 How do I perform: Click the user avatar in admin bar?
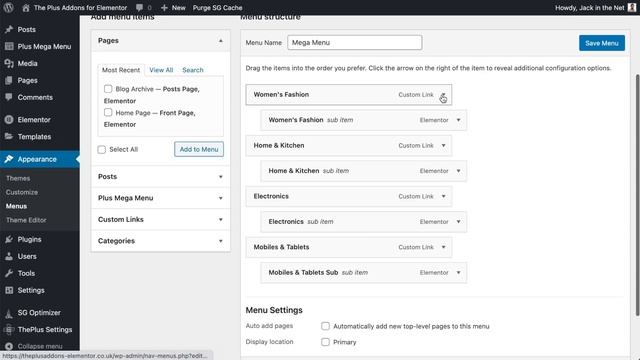tap(632, 7)
